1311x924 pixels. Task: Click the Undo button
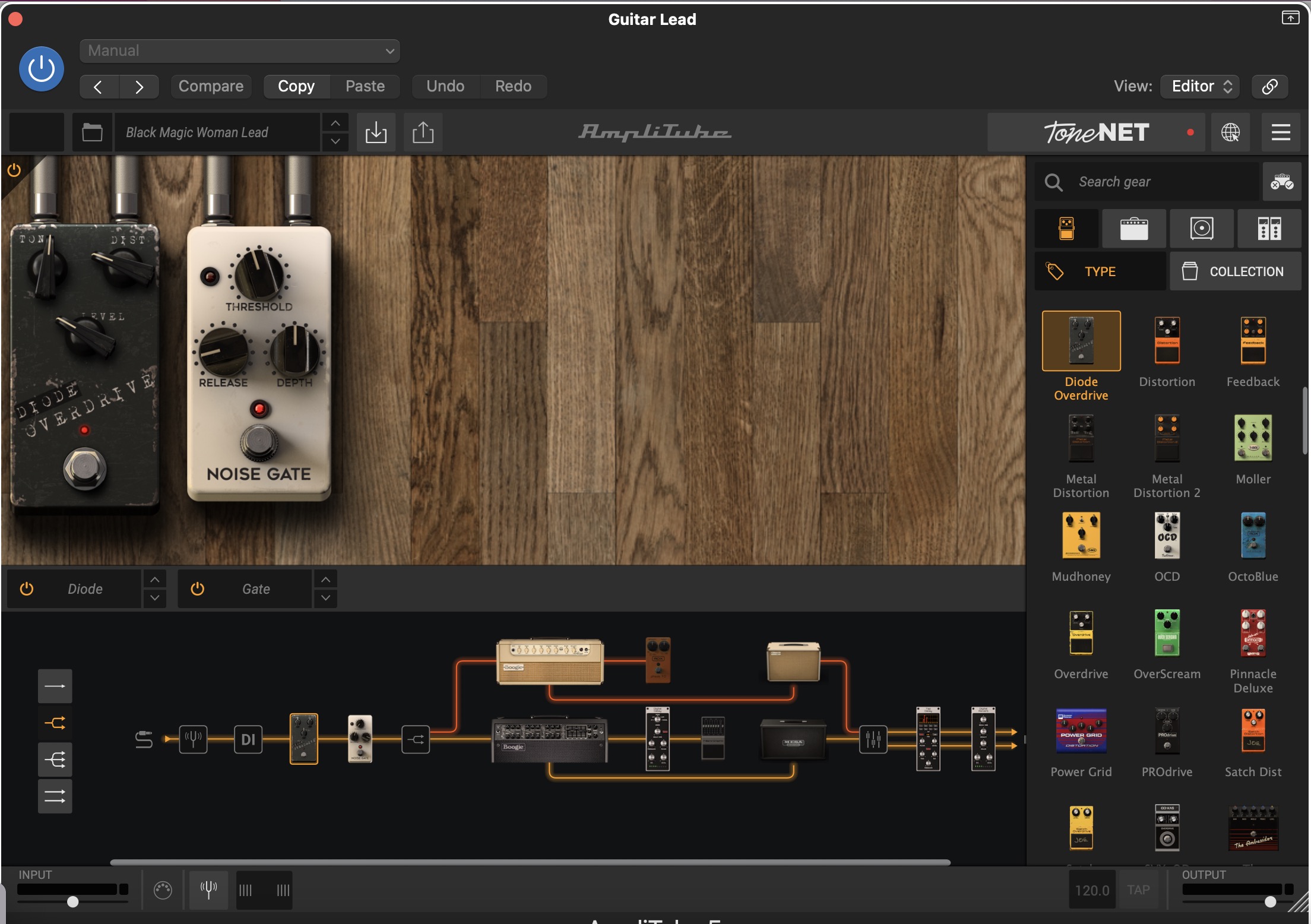(x=445, y=86)
